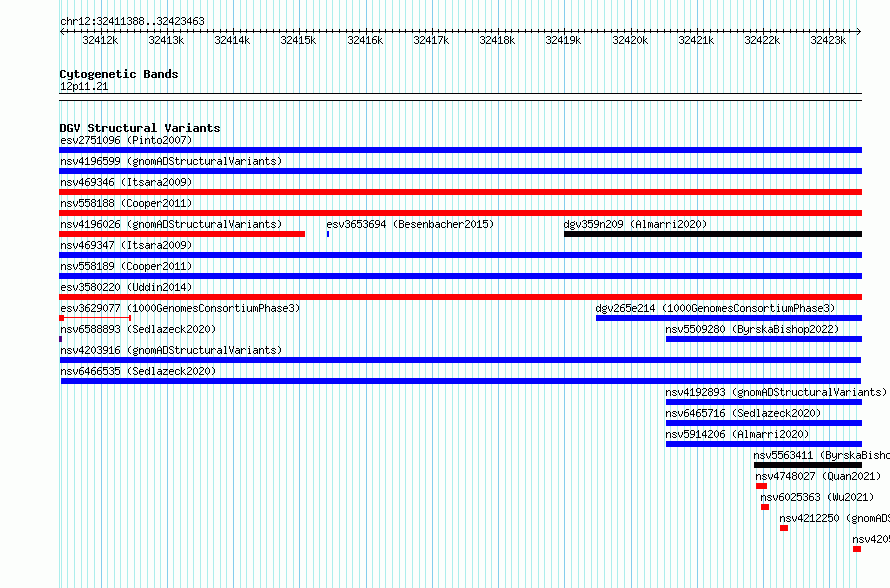The image size is (890, 588).
Task: Open the esv3580220 (Uddin2014) label
Action: pos(126,287)
